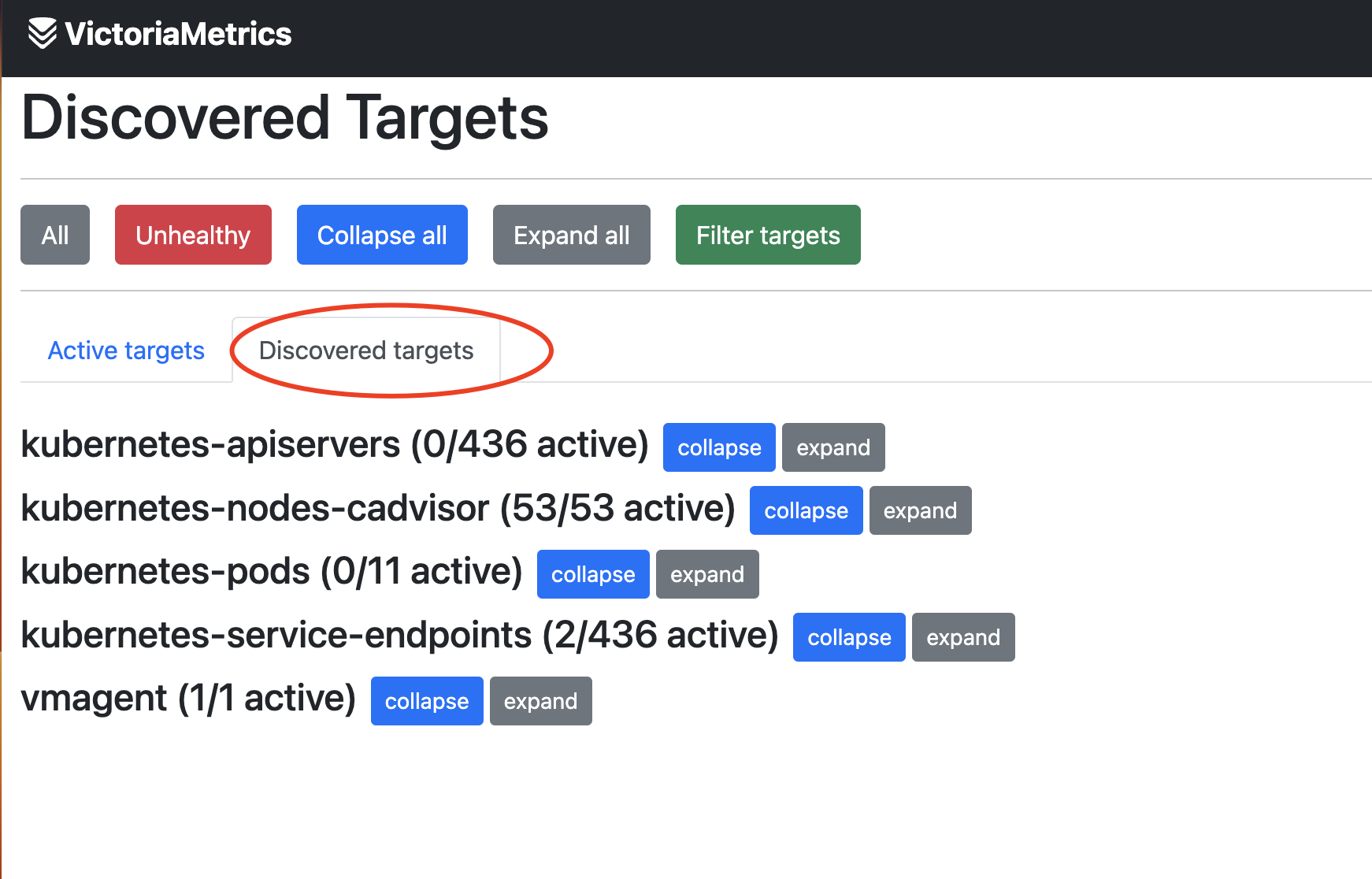Collapse the kubernetes-apiservers job group
Viewport: 1372px width, 879px height.
tap(718, 447)
